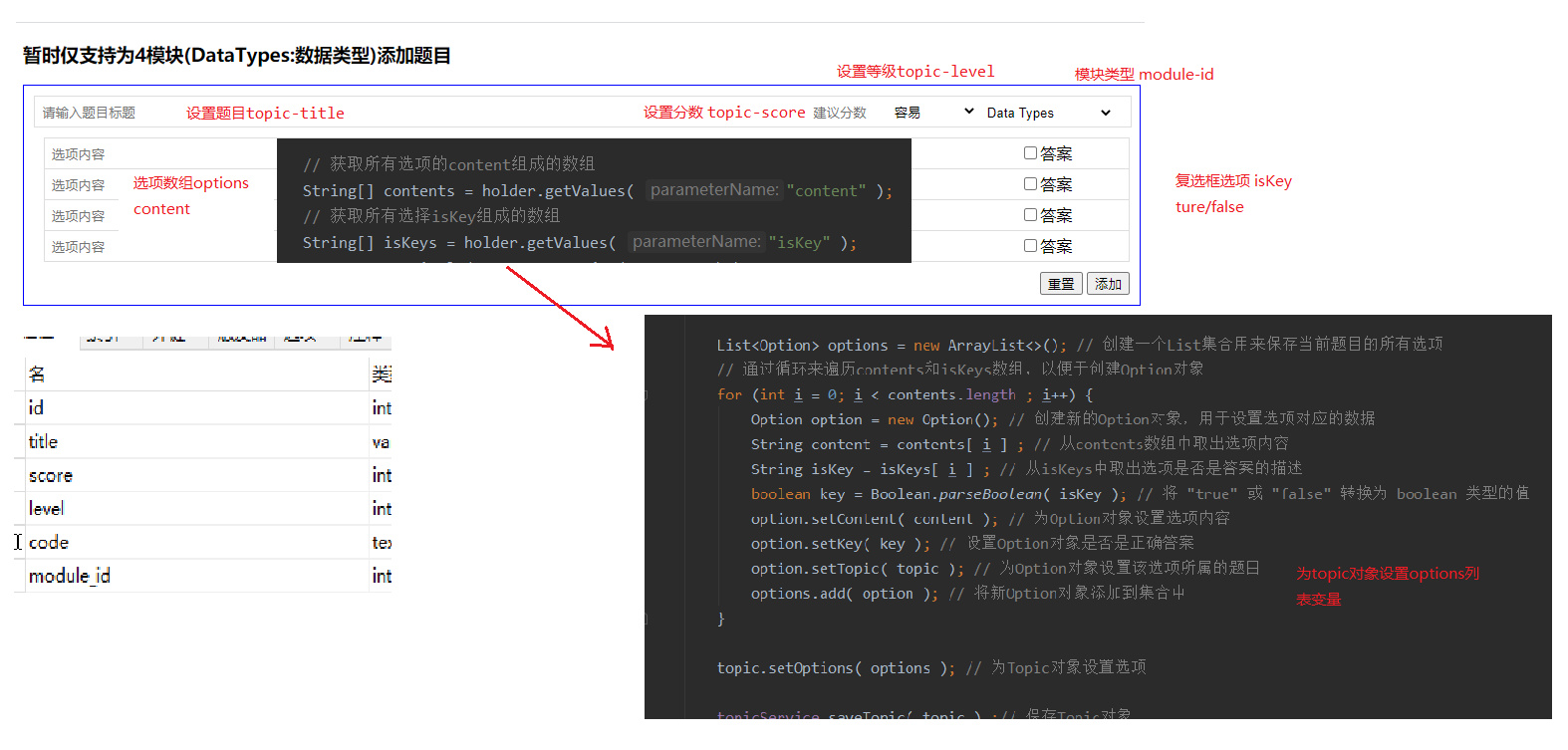Click the first 选项内容 option input

159,154
